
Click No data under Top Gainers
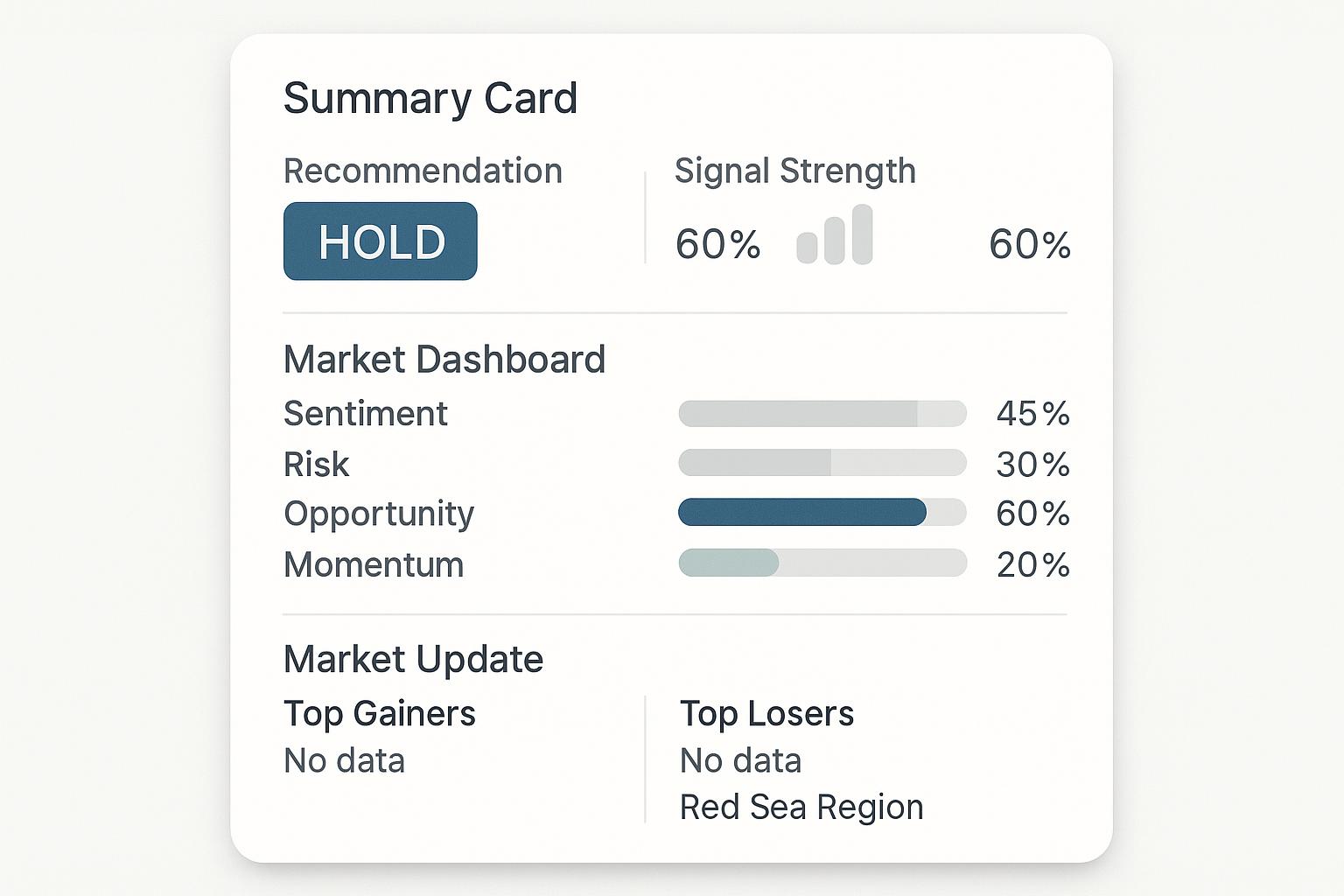343,760
